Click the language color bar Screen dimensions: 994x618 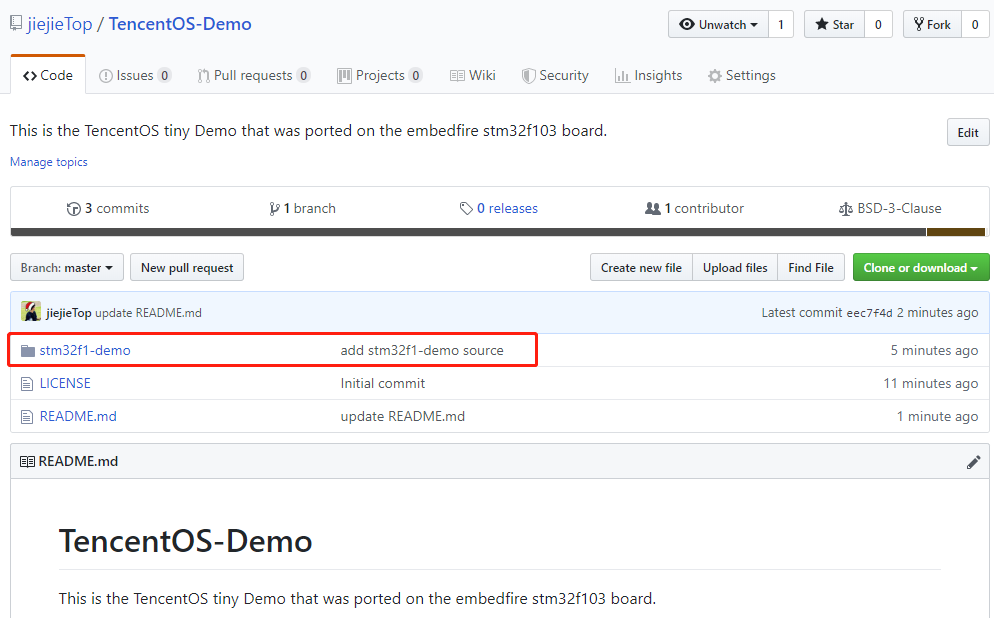[498, 232]
